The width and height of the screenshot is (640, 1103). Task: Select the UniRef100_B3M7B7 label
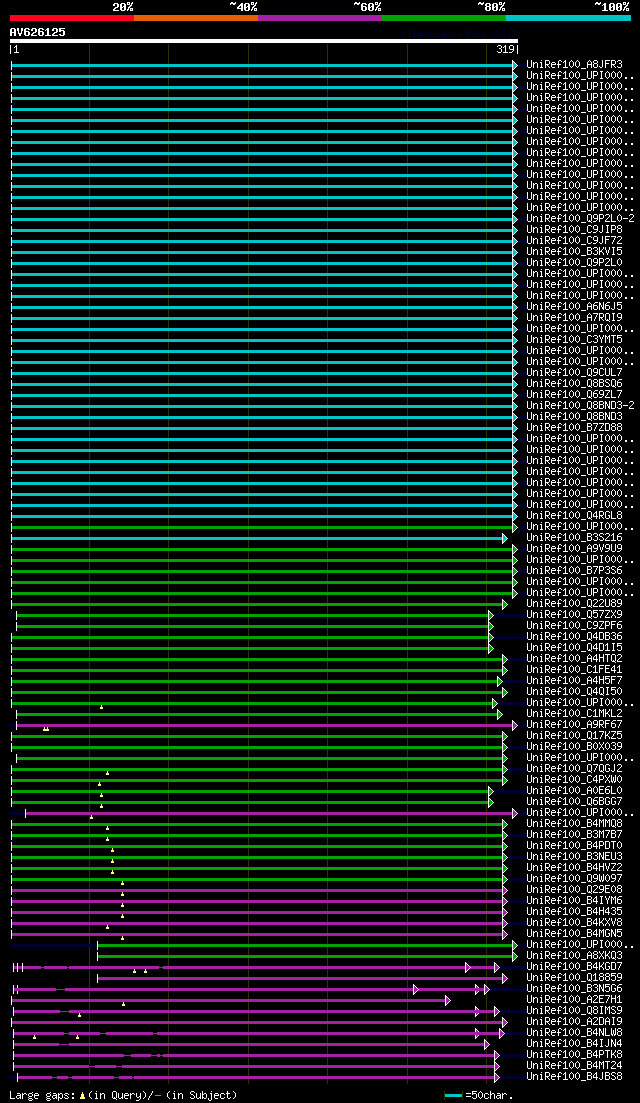click(x=574, y=835)
